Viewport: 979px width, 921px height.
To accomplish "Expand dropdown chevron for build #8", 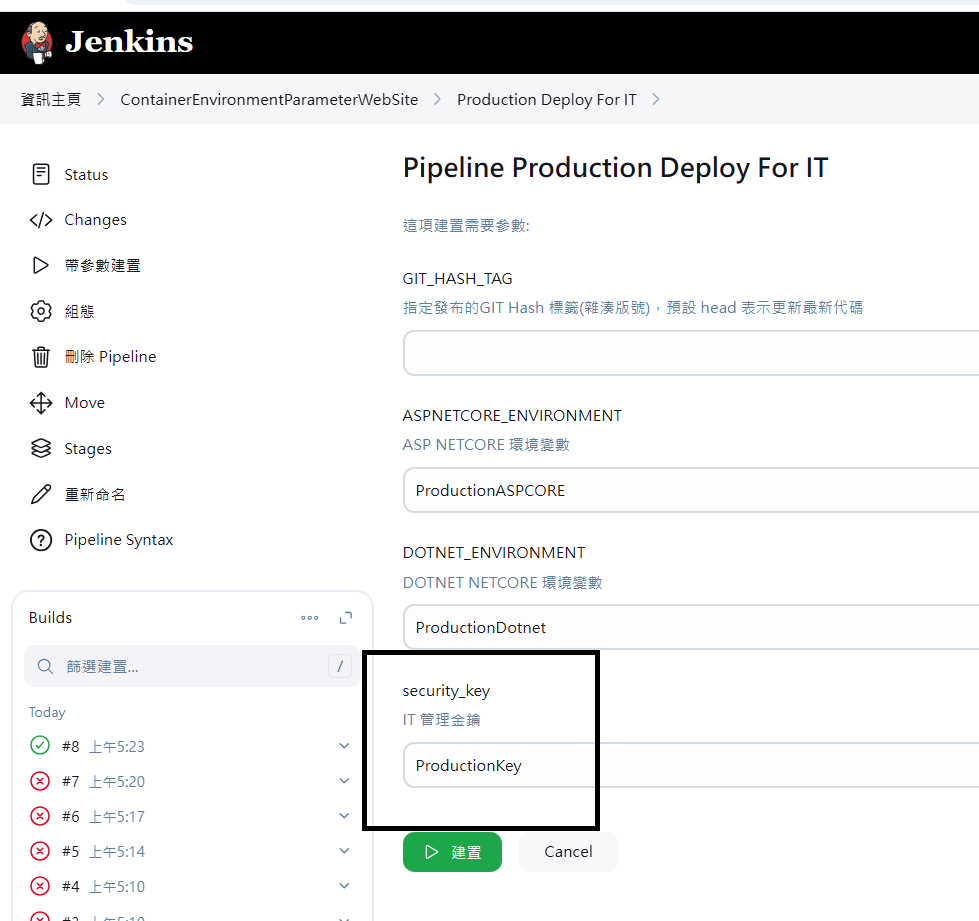I will (344, 746).
